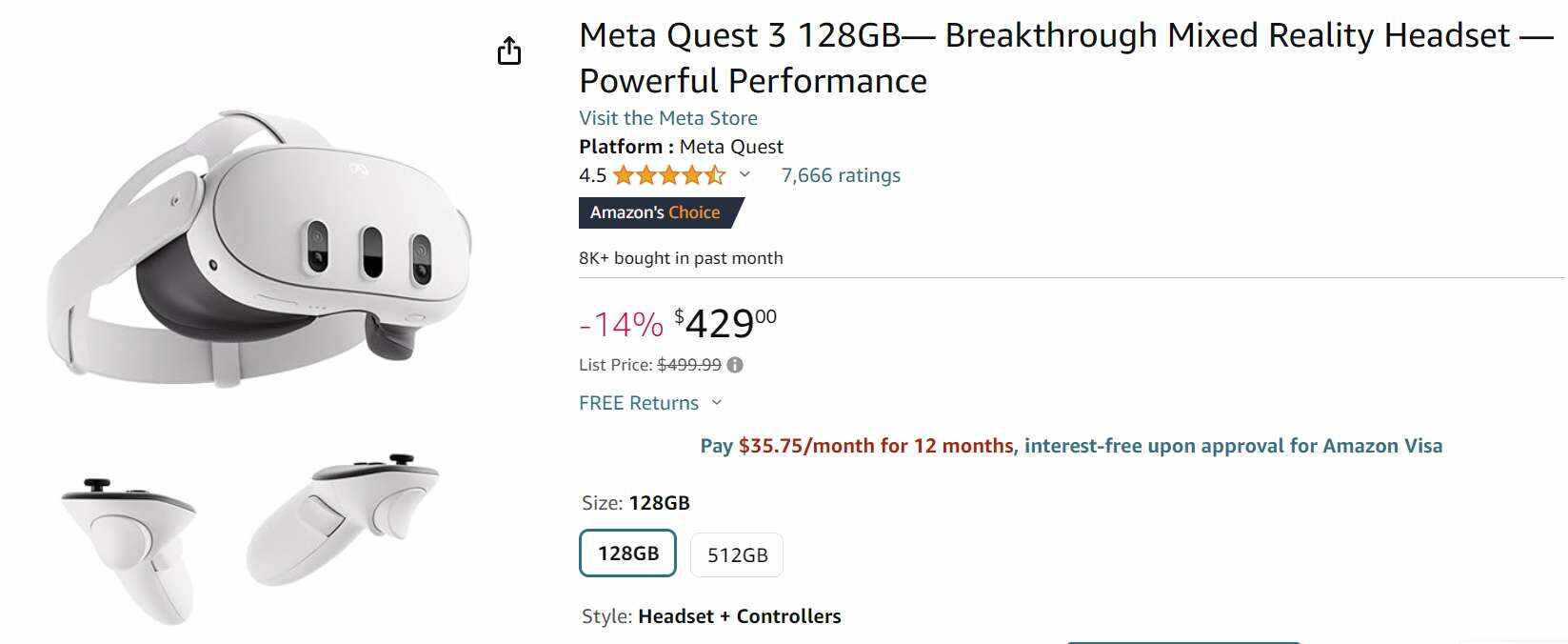Click the share icon above the product image

[509, 50]
